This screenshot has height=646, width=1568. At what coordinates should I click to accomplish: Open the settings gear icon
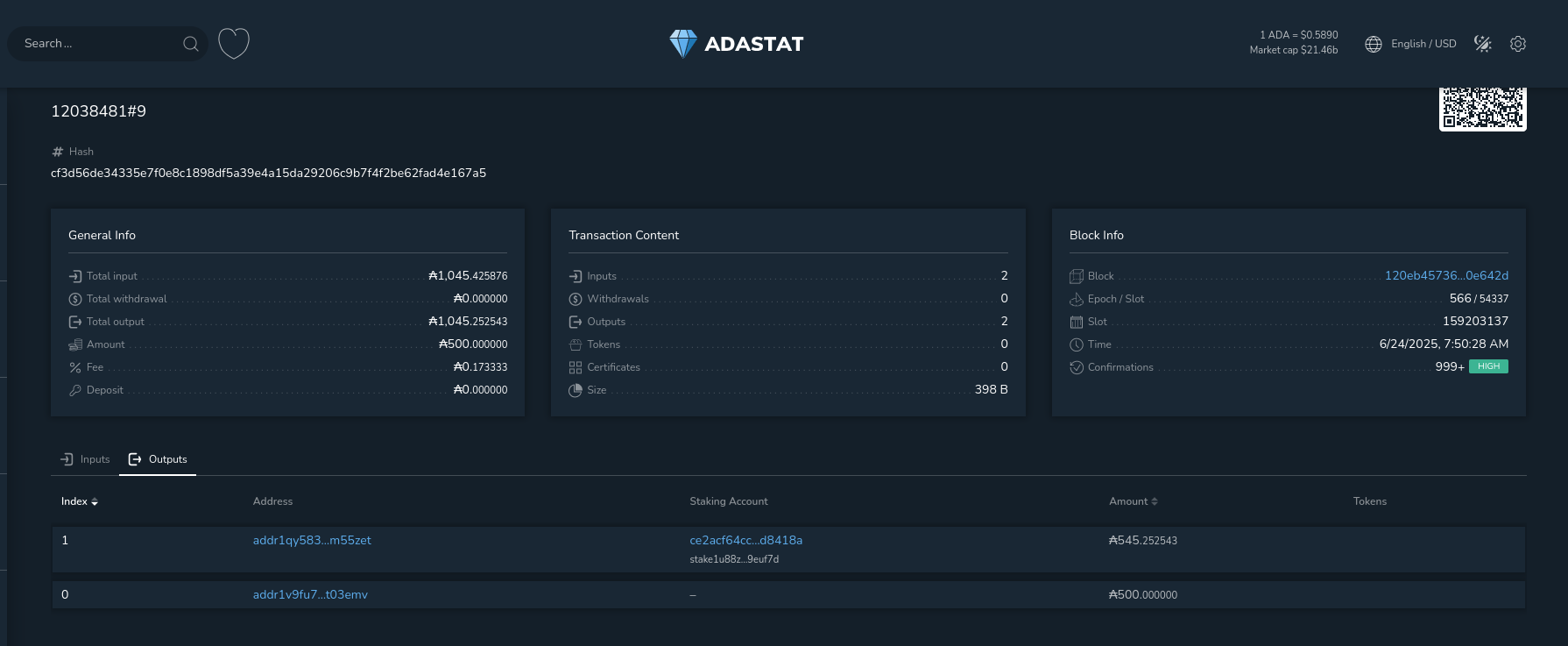pos(1518,44)
